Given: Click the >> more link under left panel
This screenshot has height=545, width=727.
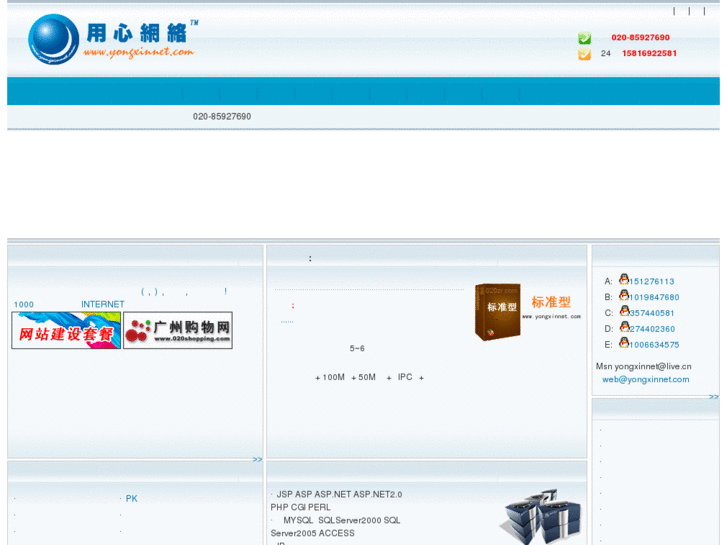Looking at the screenshot, I should (257, 459).
